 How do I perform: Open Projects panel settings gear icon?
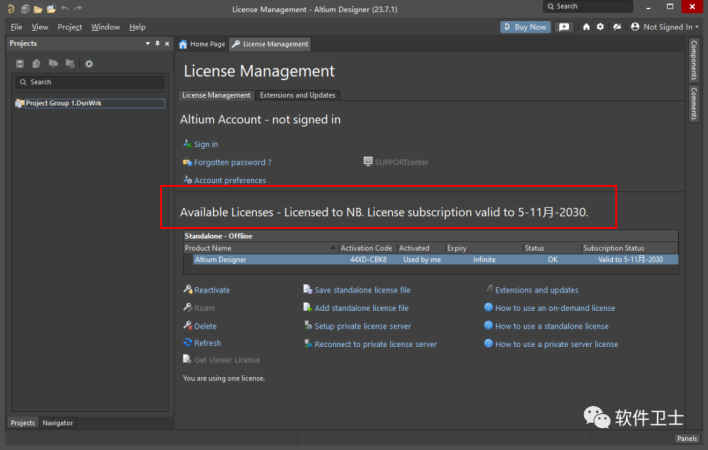tap(89, 64)
